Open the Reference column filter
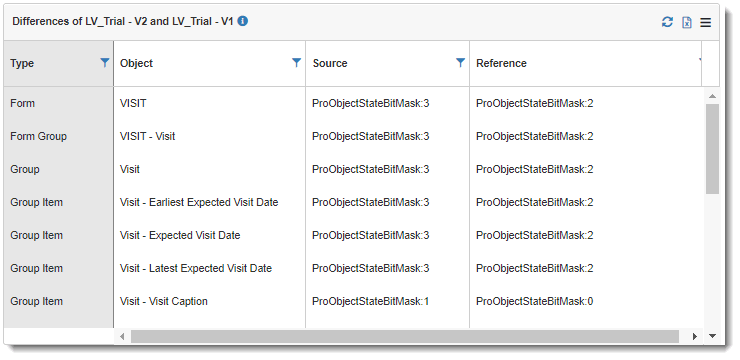The width and height of the screenshot is (740, 360). click(699, 62)
